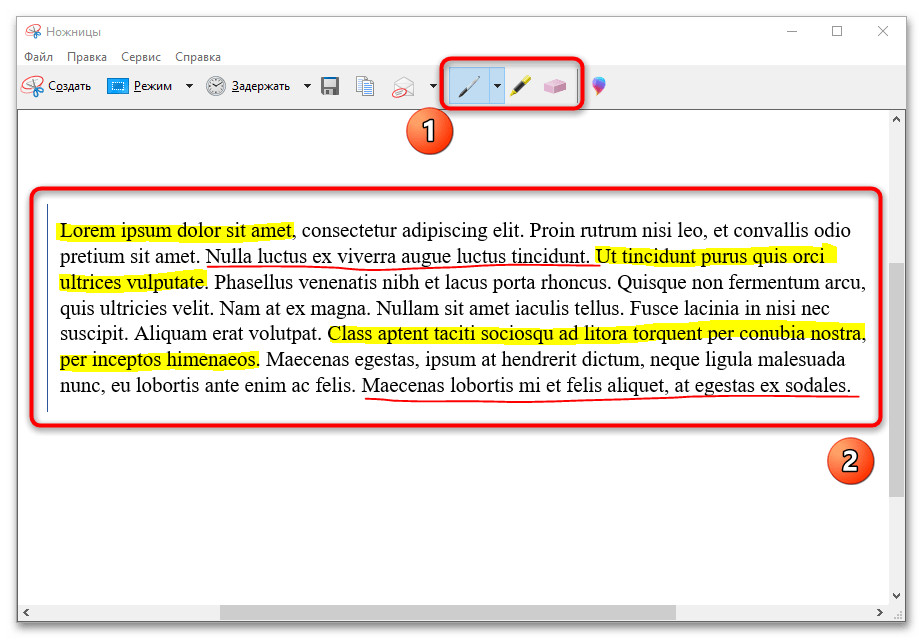Screen dimensions: 923x639
Task: Select the pink Eraser tool
Action: pos(555,87)
